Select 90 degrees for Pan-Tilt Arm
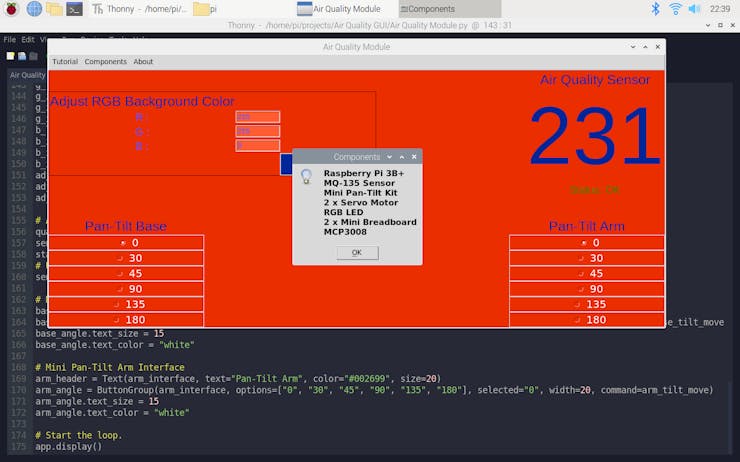 click(x=587, y=289)
